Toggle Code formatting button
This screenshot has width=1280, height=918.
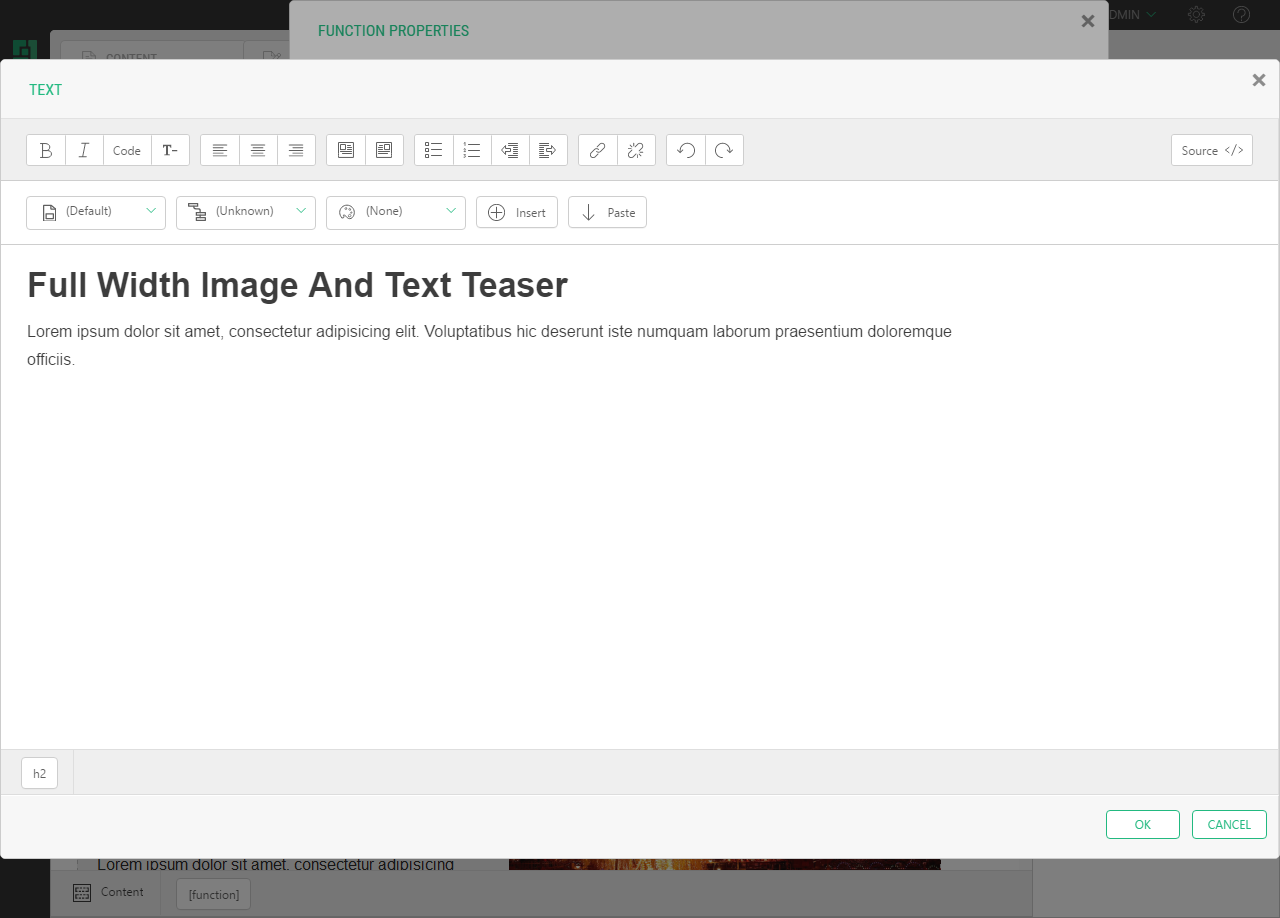[x=127, y=150]
